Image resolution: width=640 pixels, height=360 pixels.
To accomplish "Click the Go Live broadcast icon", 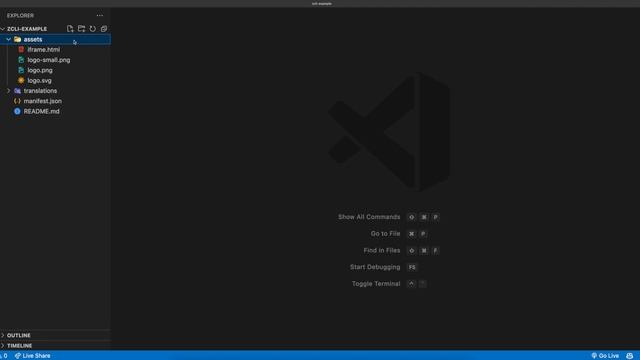I will pos(594,356).
